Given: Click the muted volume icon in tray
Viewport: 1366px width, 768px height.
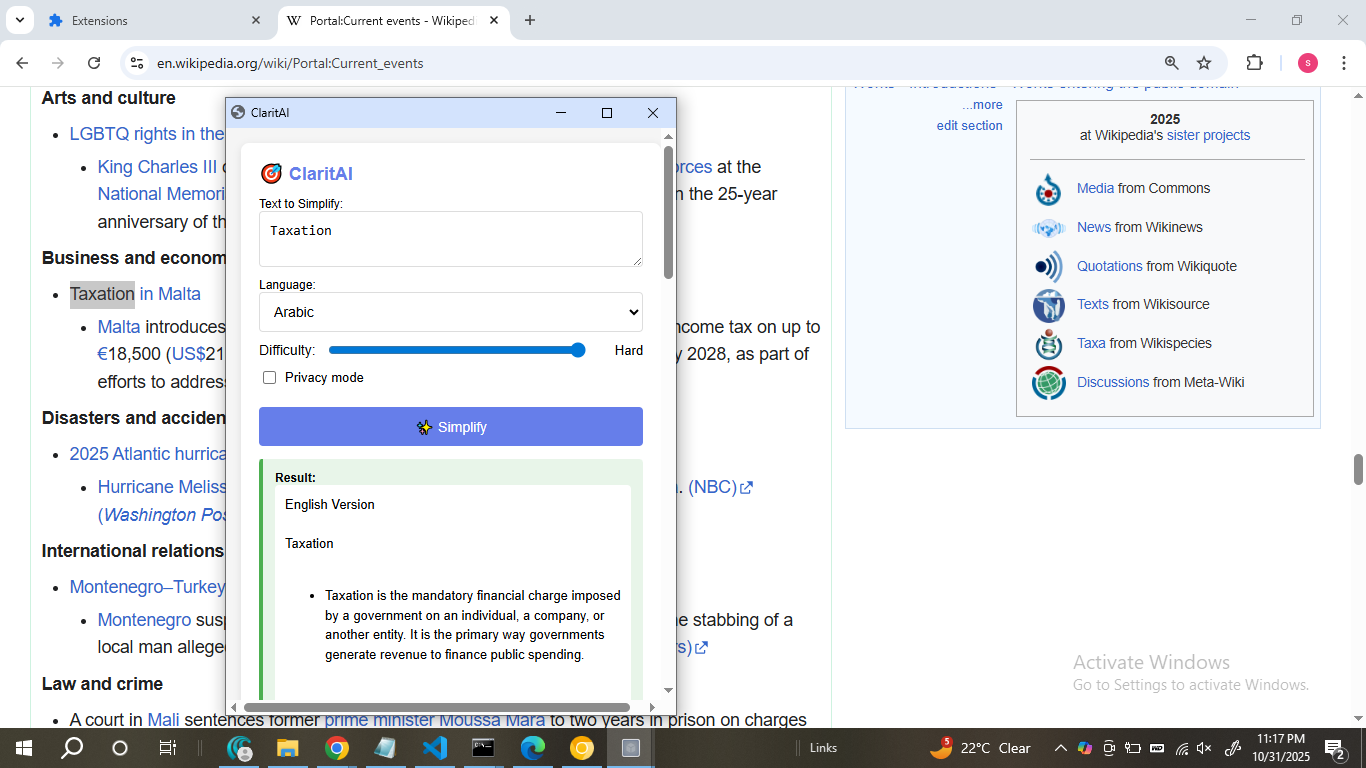Looking at the screenshot, I should pos(1204,748).
